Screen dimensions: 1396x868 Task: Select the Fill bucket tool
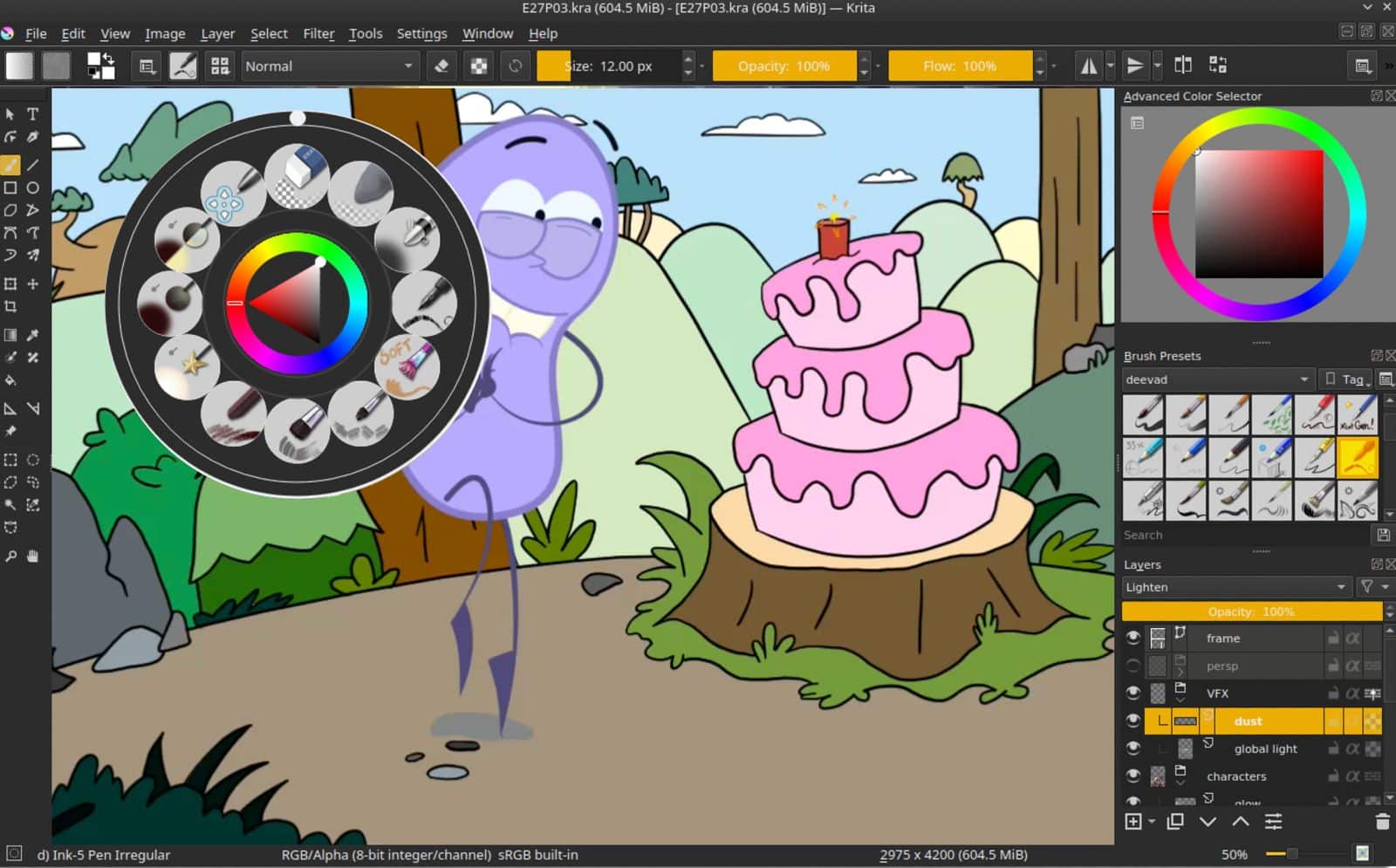pos(10,380)
